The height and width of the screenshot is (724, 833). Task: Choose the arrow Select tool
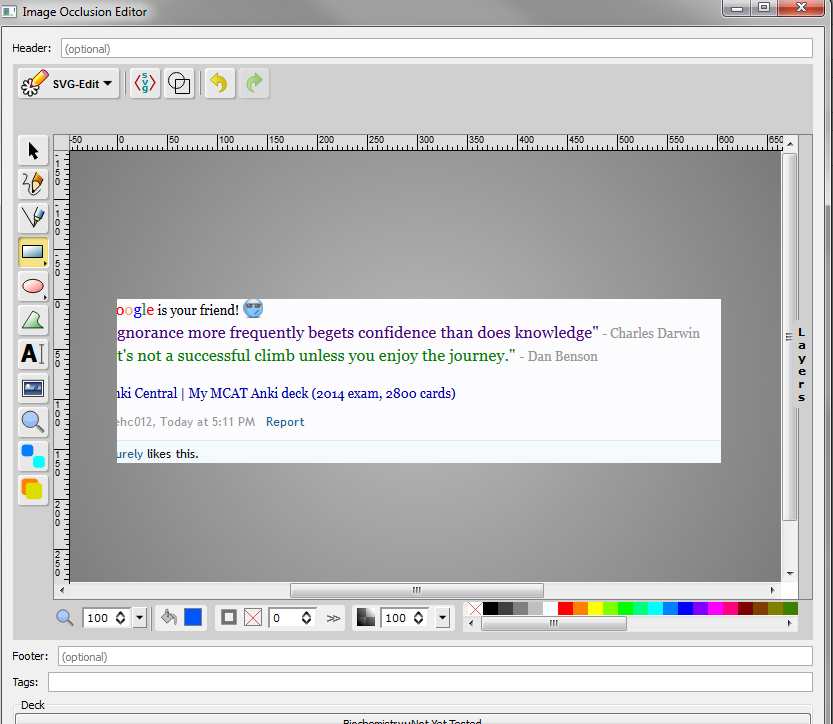33,151
